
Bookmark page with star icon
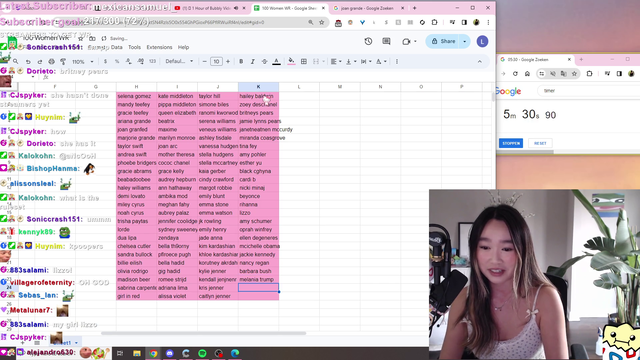(x=322, y=22)
